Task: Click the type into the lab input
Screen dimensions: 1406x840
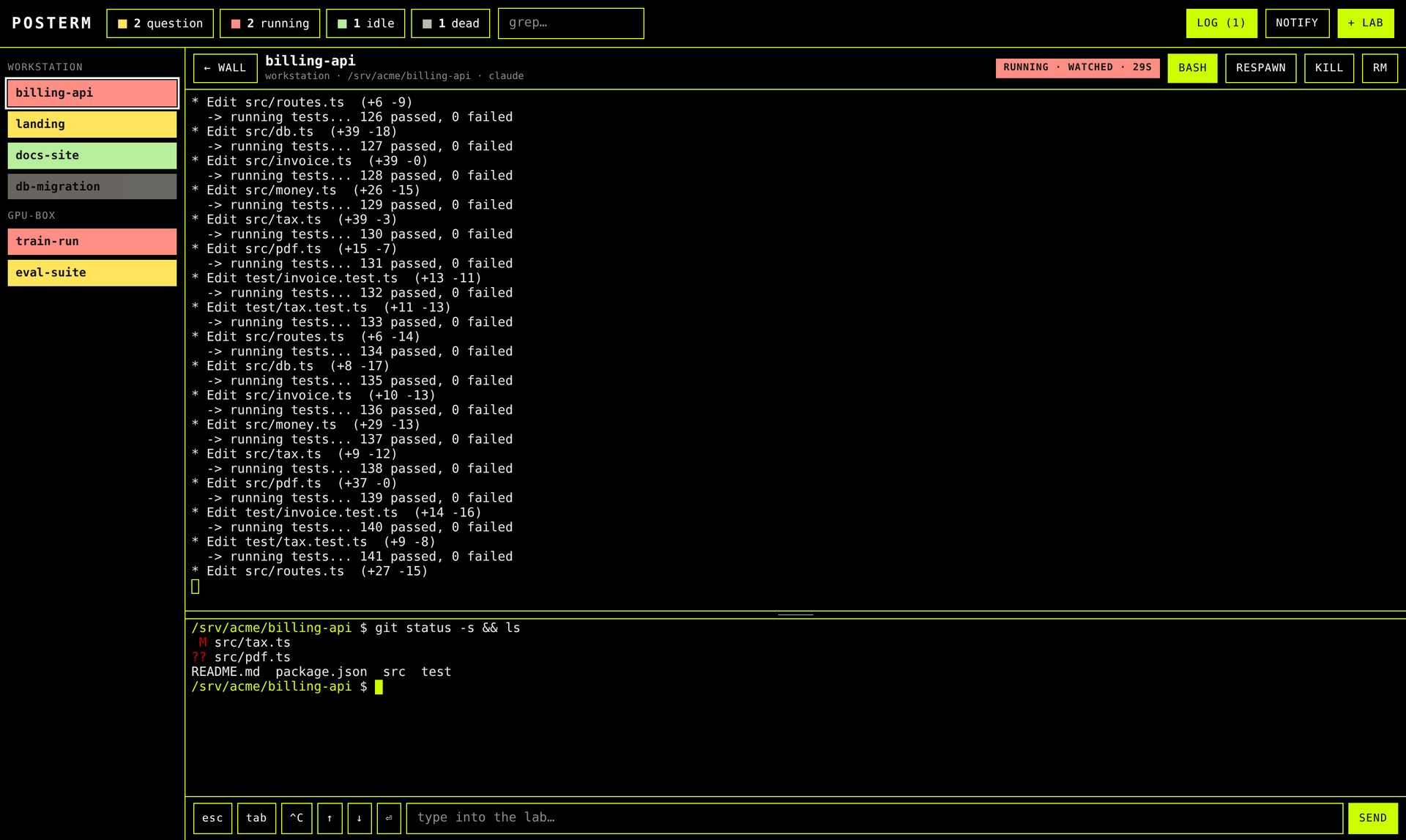Action: 874,818
